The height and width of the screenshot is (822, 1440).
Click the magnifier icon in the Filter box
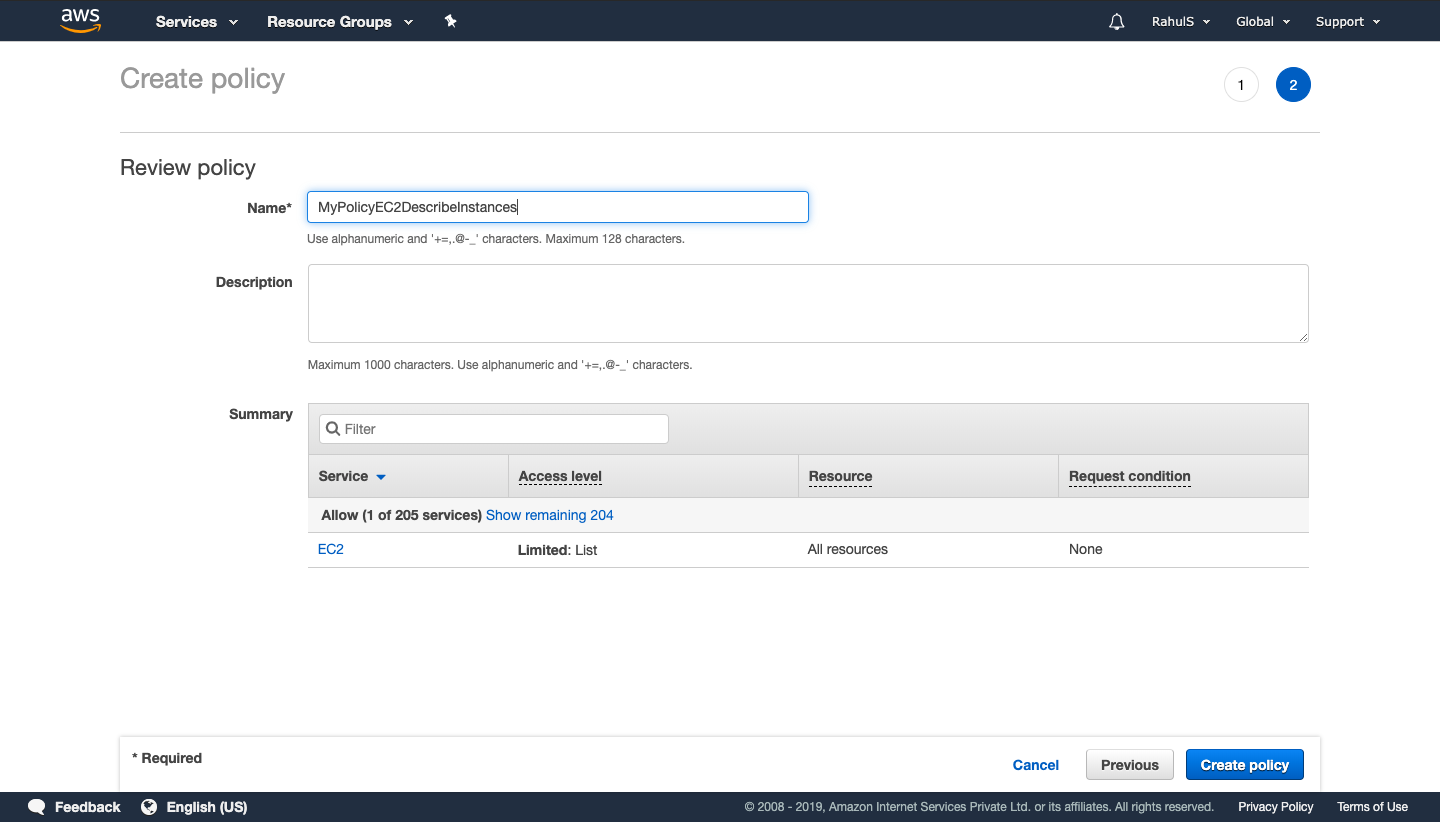coord(333,428)
